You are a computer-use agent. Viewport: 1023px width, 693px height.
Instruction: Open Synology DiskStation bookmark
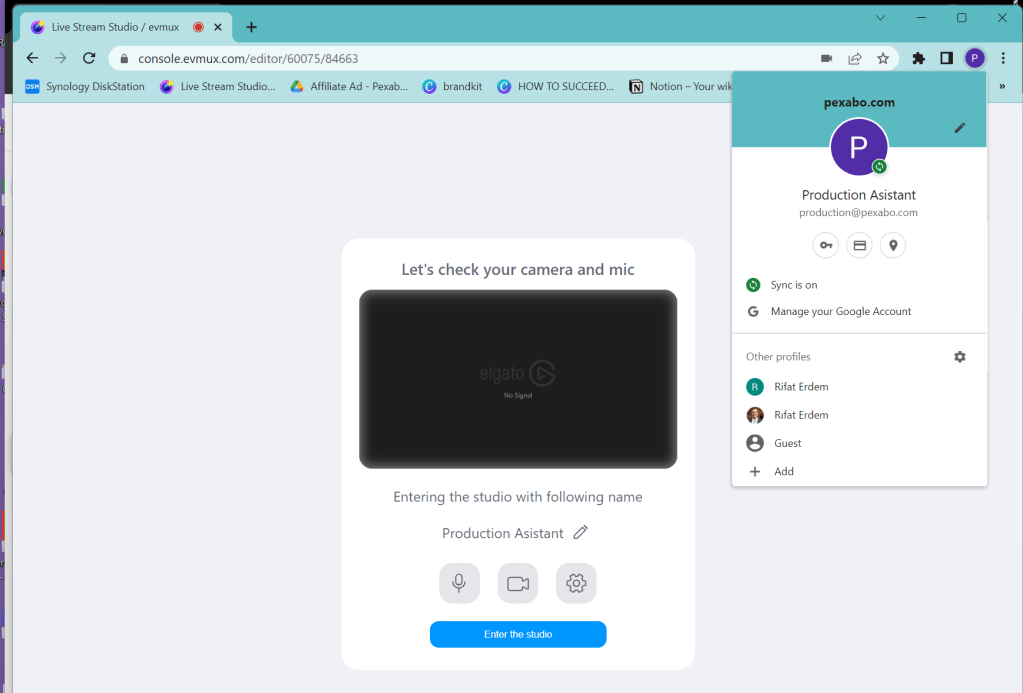click(x=85, y=86)
